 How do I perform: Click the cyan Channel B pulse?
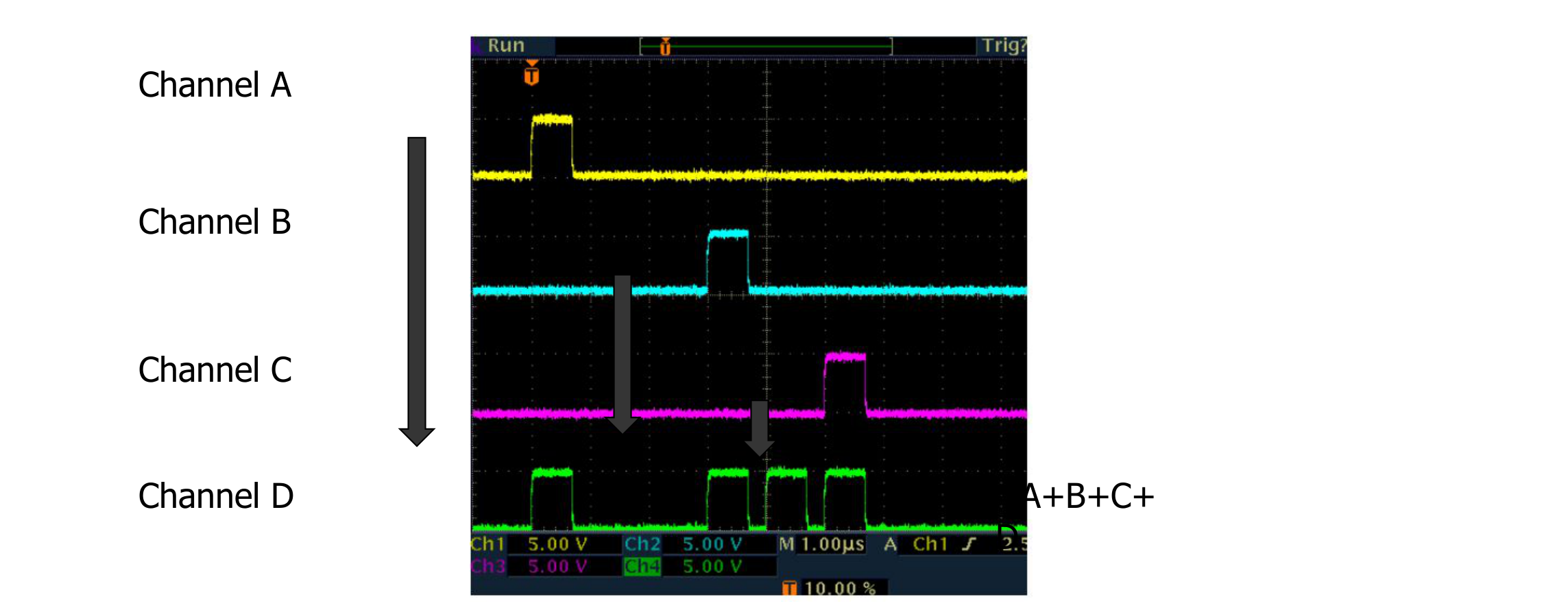click(727, 262)
